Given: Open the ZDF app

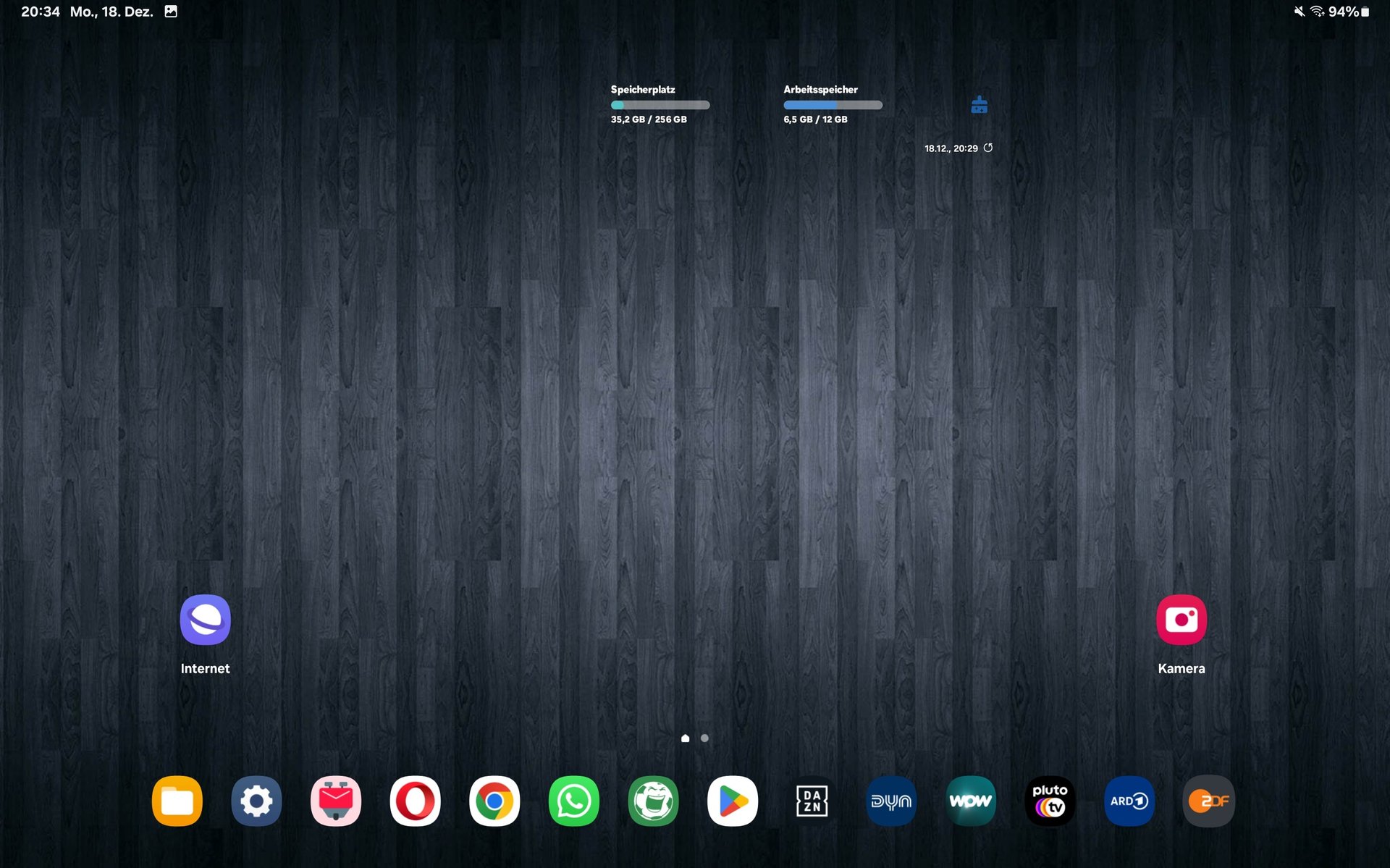Looking at the screenshot, I should (x=1208, y=801).
